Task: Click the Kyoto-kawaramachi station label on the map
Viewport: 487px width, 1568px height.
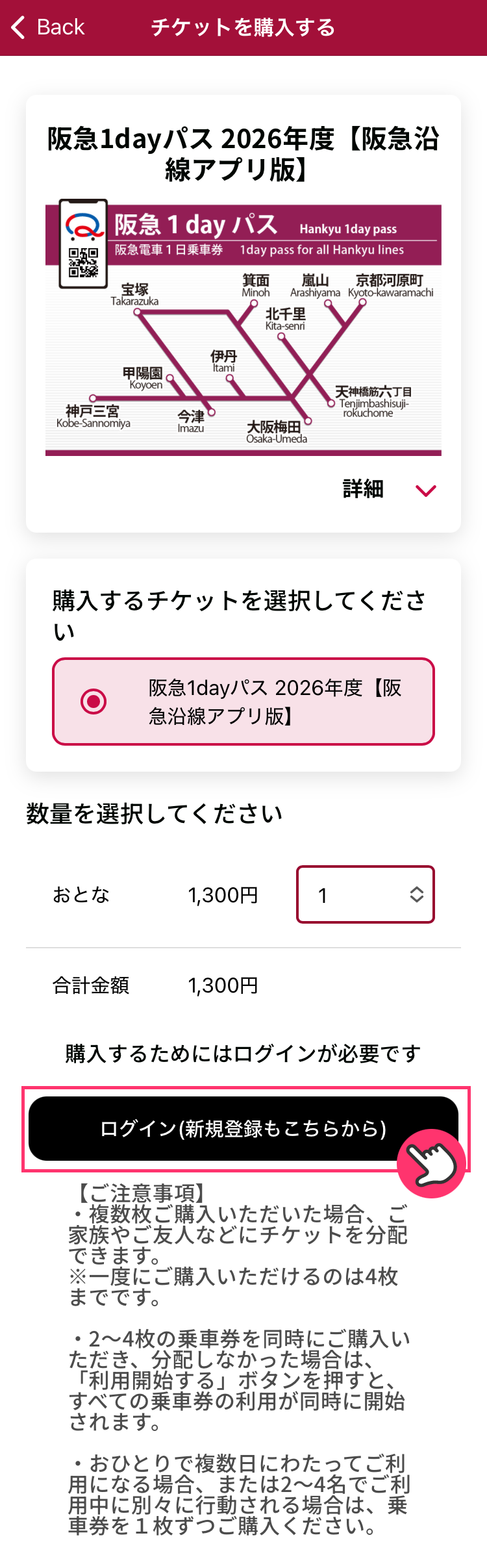Action: (x=390, y=286)
